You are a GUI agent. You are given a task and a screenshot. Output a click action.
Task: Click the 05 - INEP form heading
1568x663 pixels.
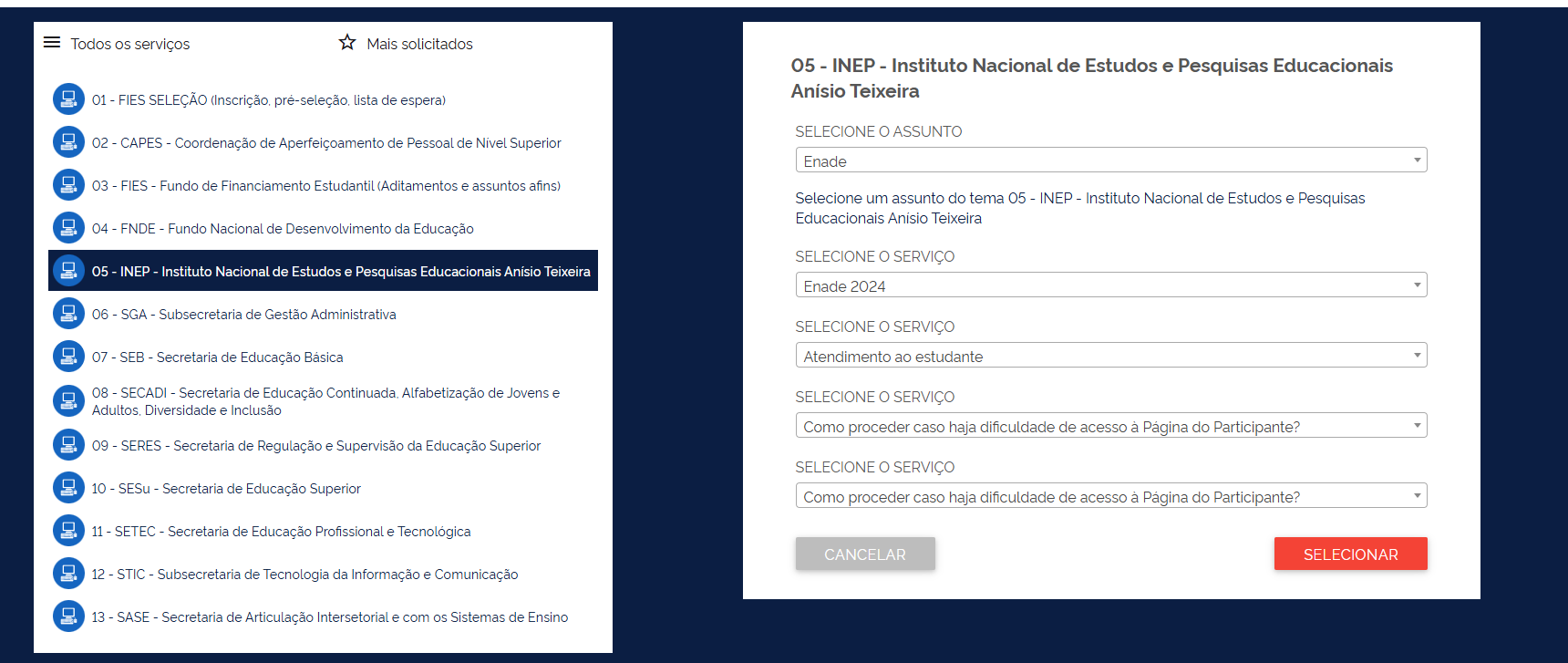pos(1091,78)
